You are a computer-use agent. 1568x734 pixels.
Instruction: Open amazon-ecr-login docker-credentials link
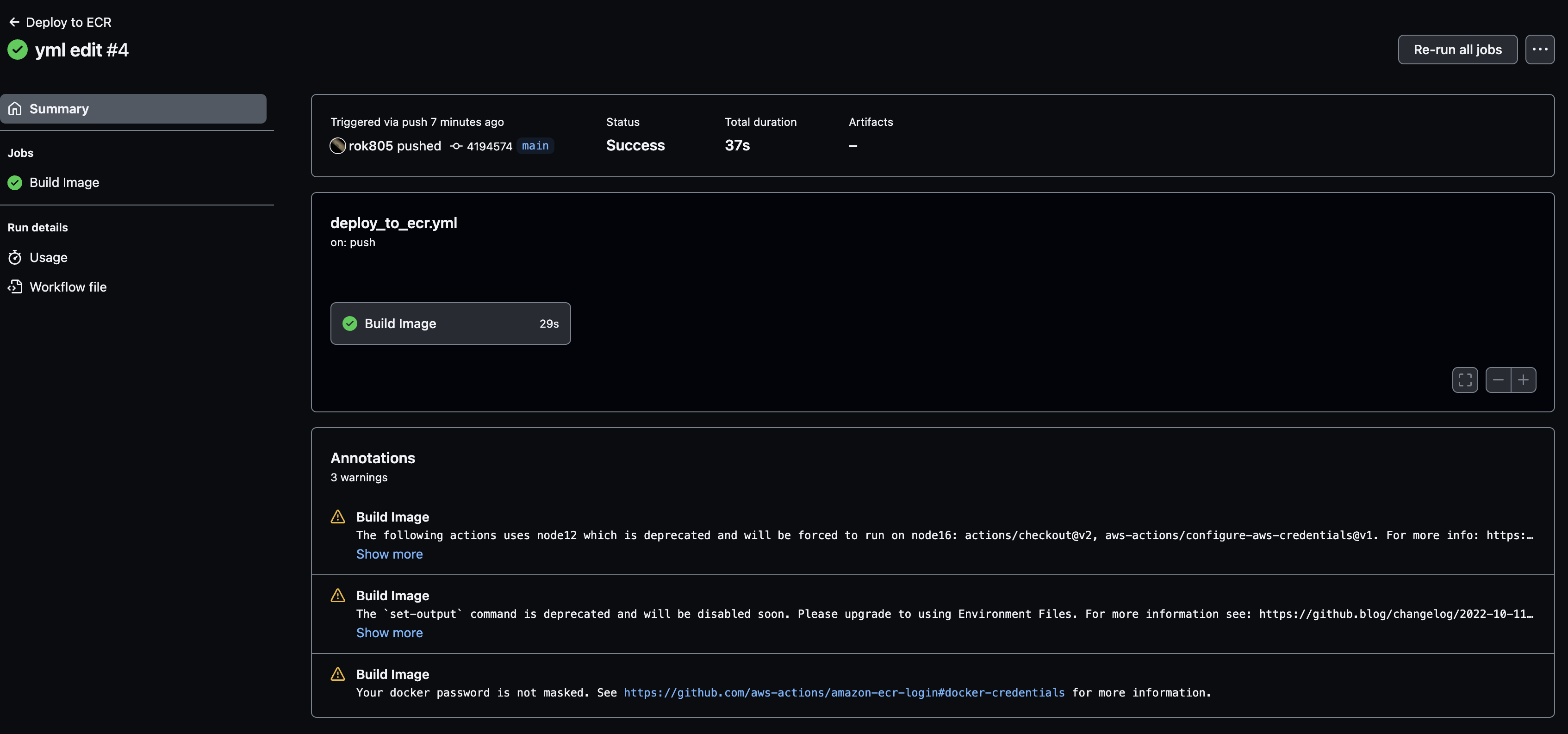[844, 693]
